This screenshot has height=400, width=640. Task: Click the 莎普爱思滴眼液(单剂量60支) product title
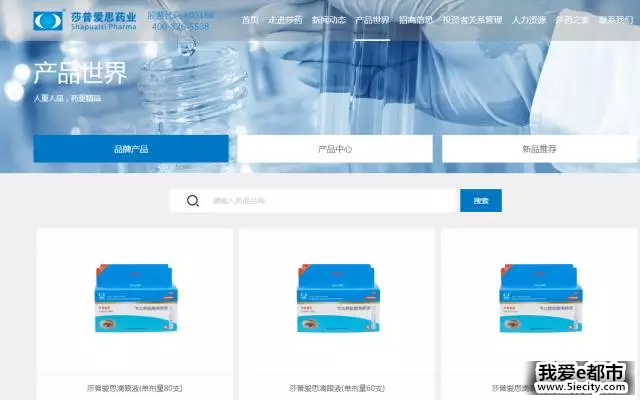[337, 388]
